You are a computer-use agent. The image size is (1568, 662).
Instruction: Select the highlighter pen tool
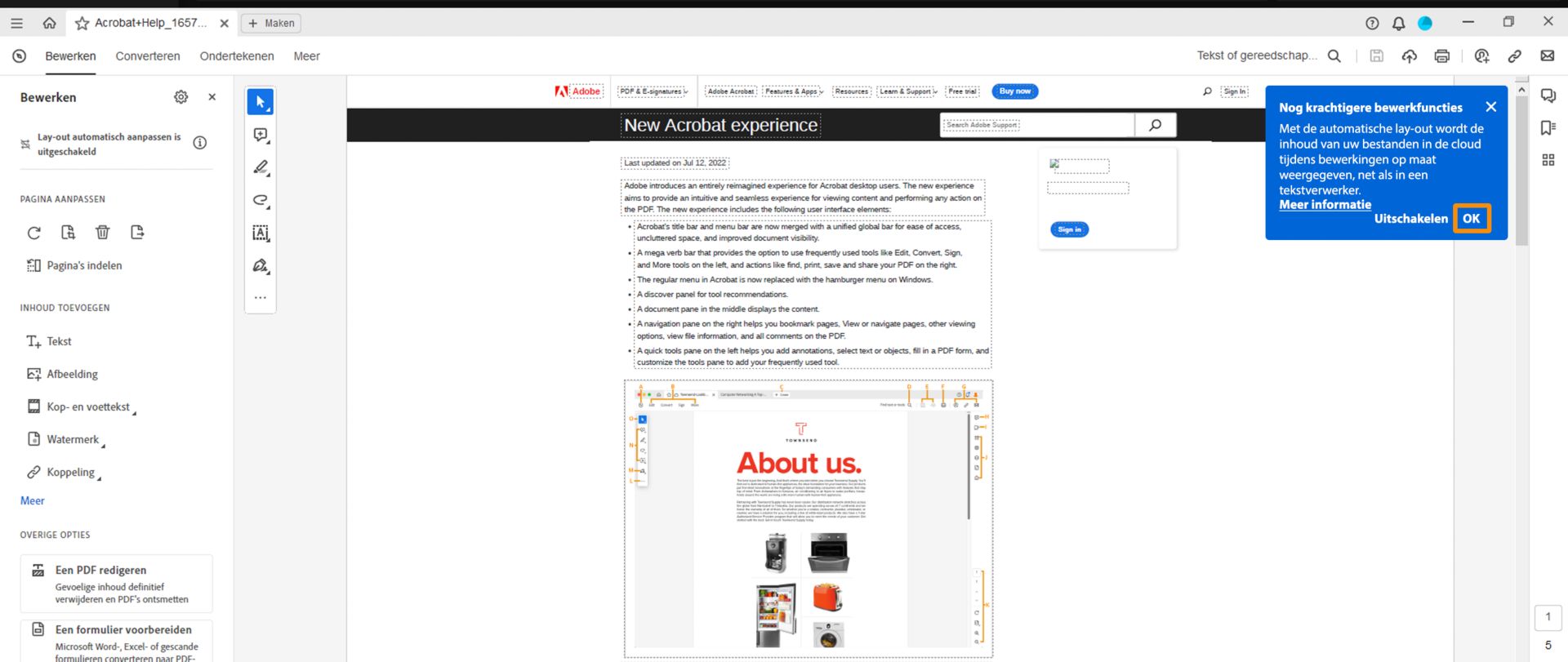(261, 167)
